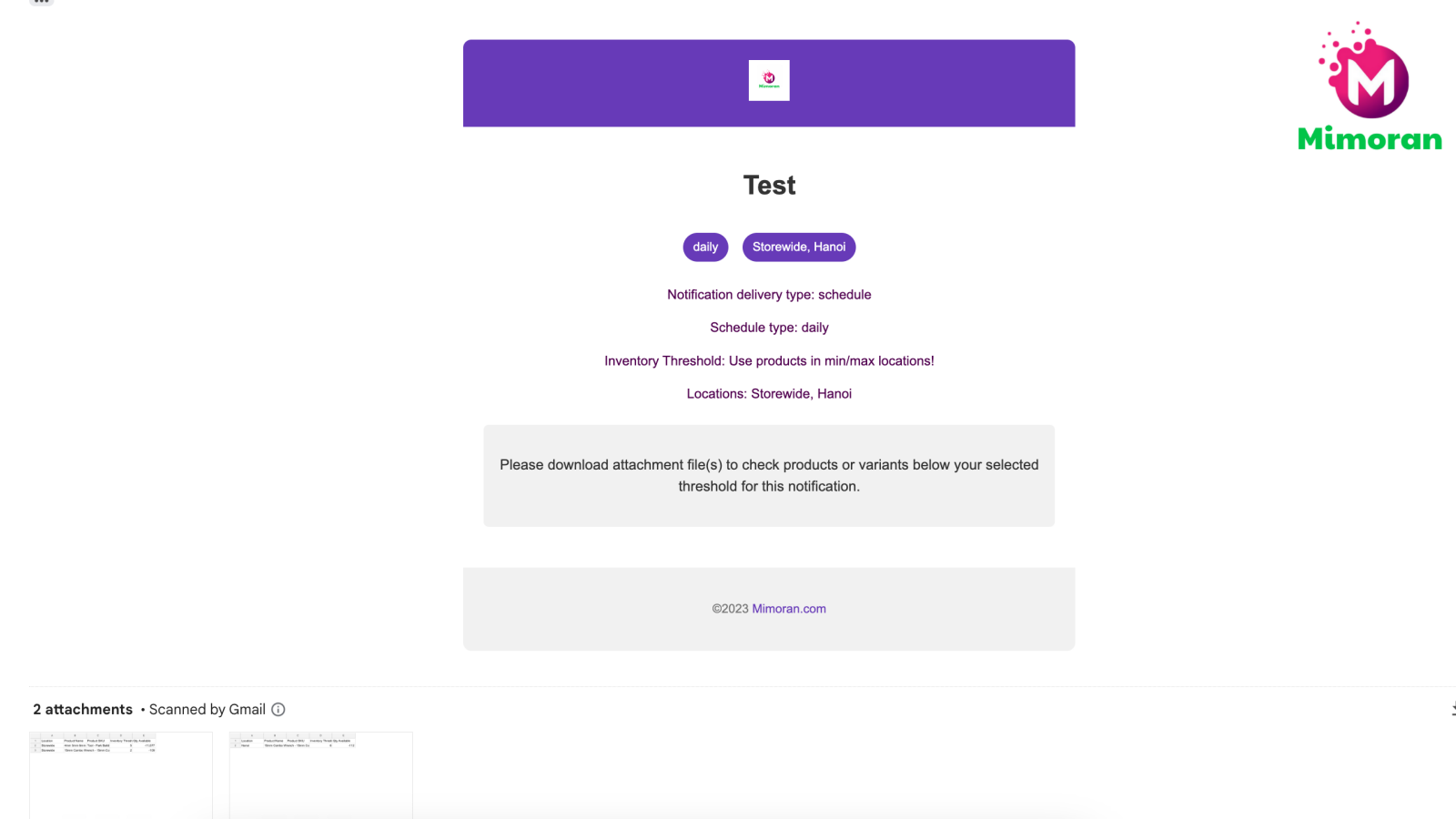Click the info icon beside Scanned by Gmail
Viewport: 1456px width, 819px height.
[x=278, y=710]
